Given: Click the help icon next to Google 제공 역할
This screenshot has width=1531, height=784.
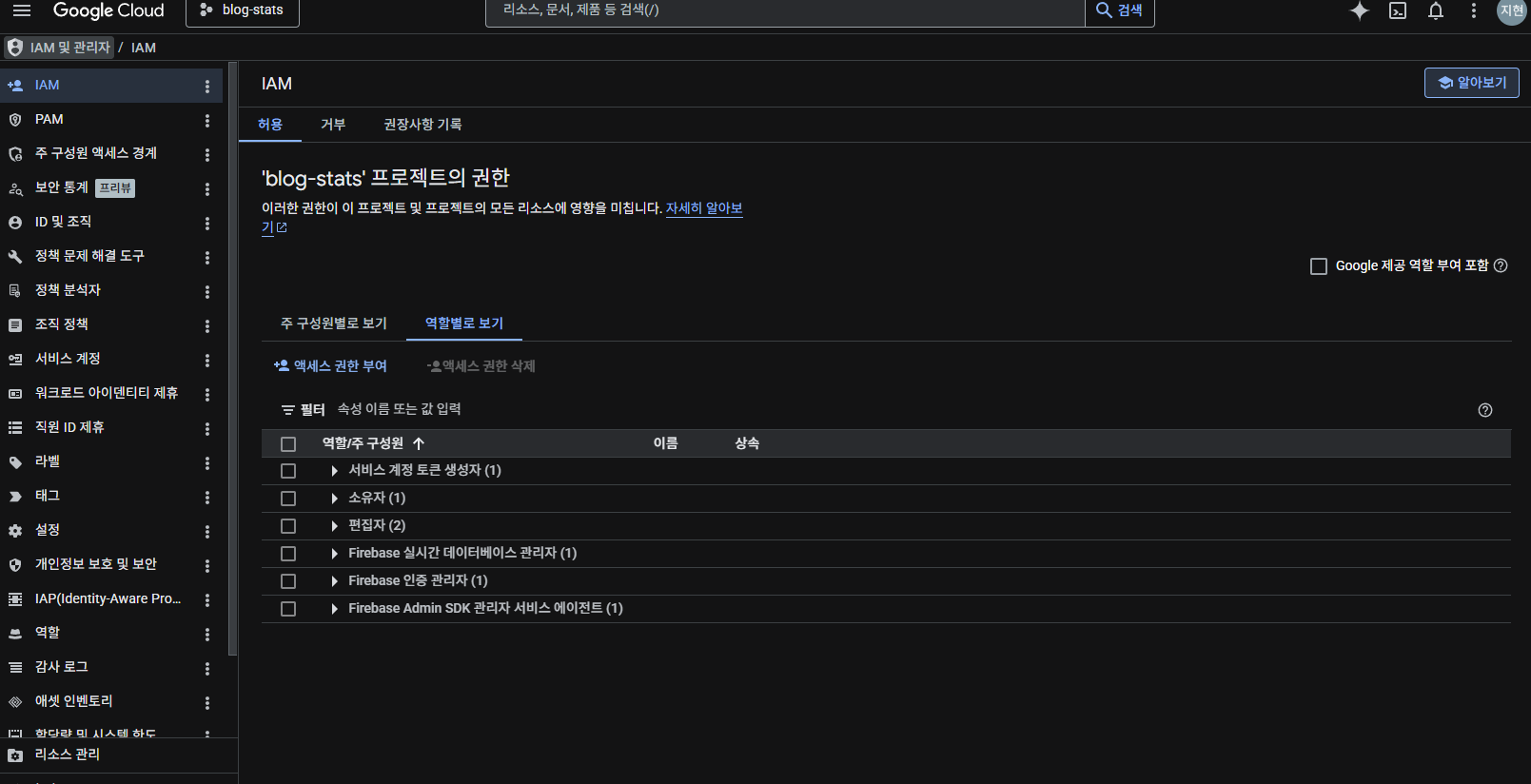Looking at the screenshot, I should click(1501, 265).
